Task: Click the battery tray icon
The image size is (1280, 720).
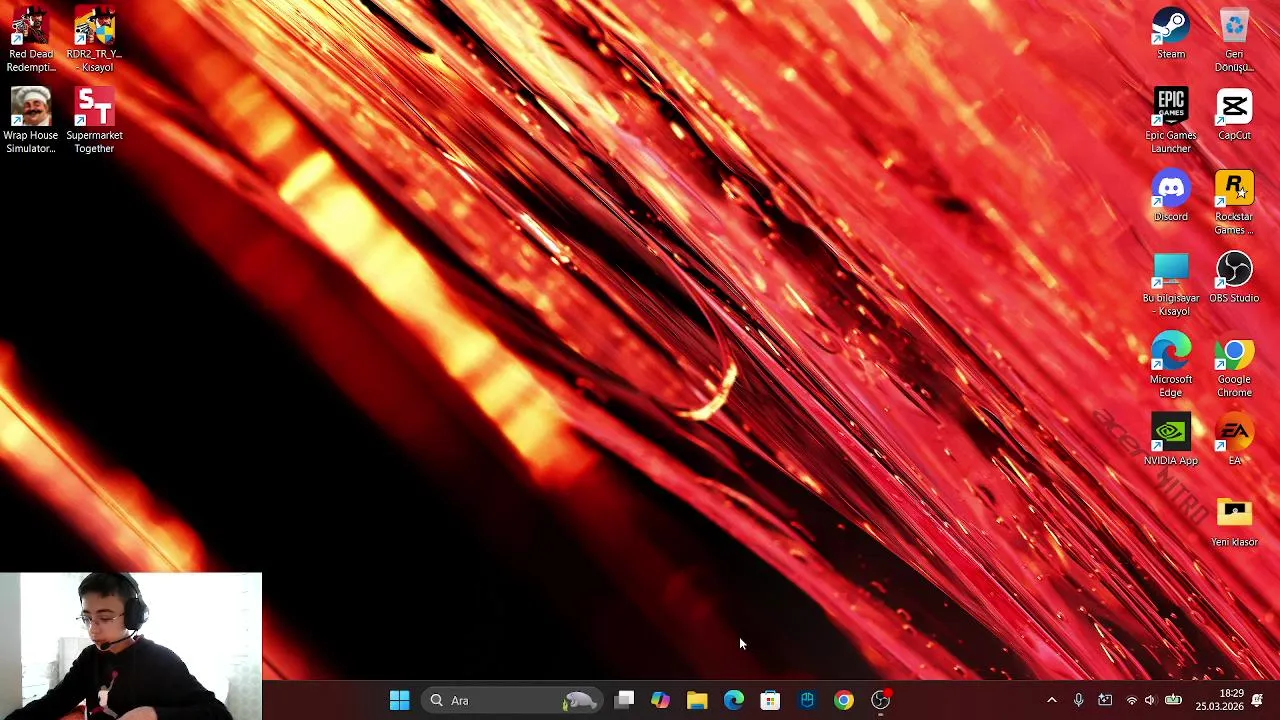Action: point(1173,700)
